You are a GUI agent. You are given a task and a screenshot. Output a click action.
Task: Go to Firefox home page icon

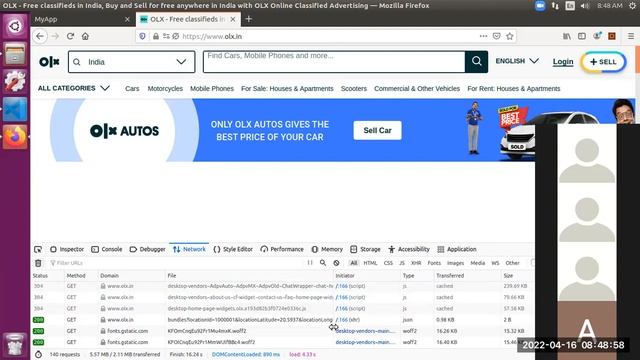(x=85, y=36)
